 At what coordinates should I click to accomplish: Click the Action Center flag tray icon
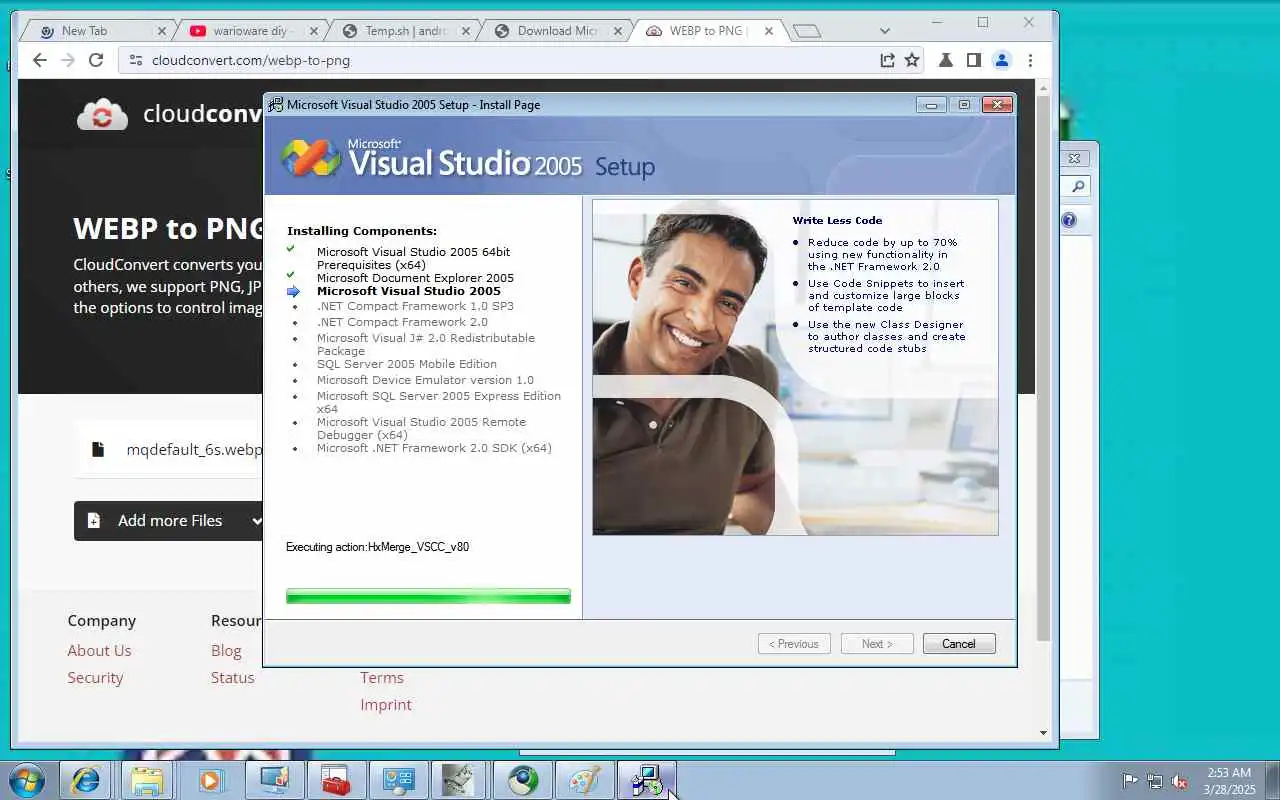point(1130,781)
